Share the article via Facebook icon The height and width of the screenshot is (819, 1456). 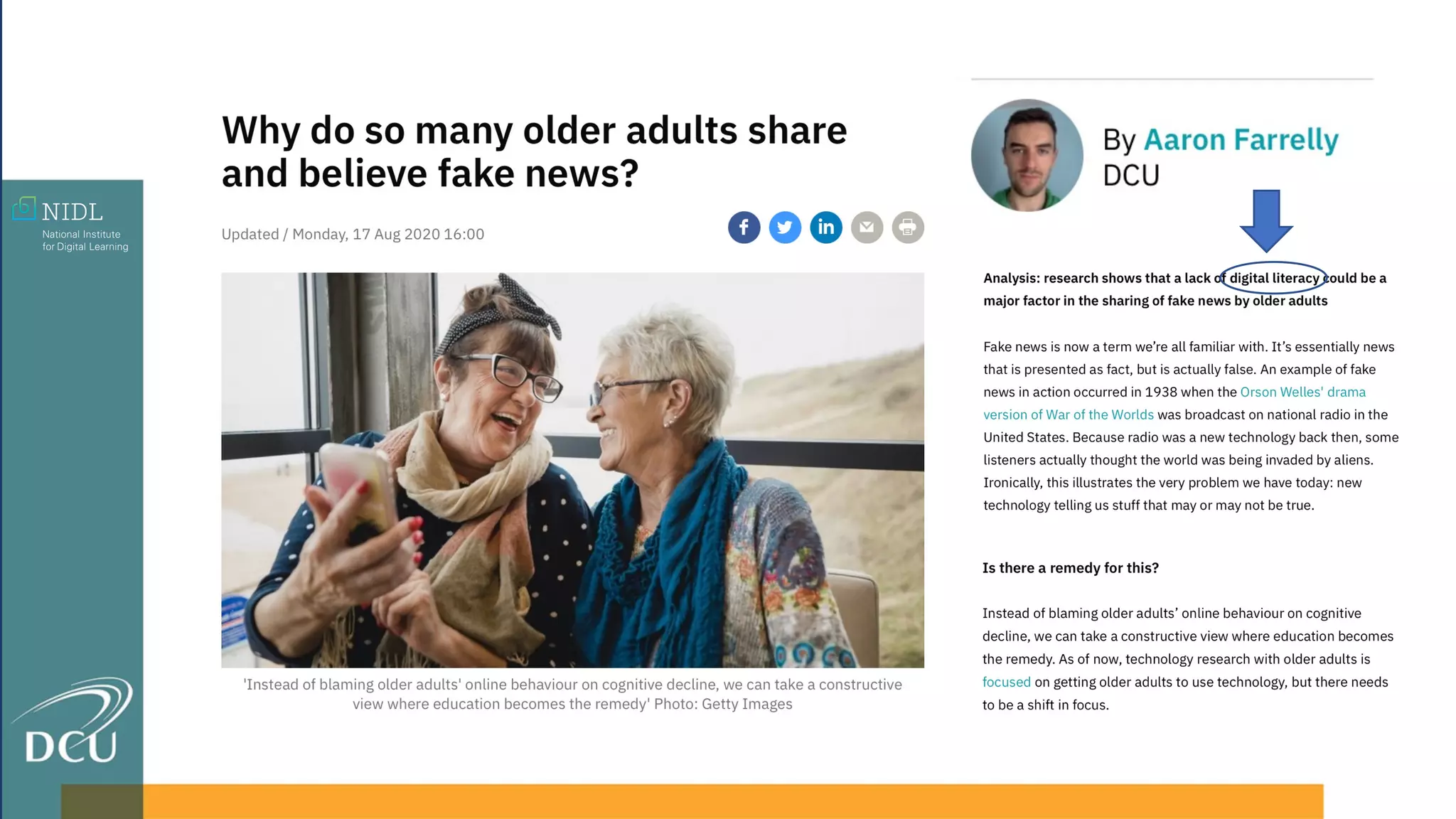tap(744, 227)
